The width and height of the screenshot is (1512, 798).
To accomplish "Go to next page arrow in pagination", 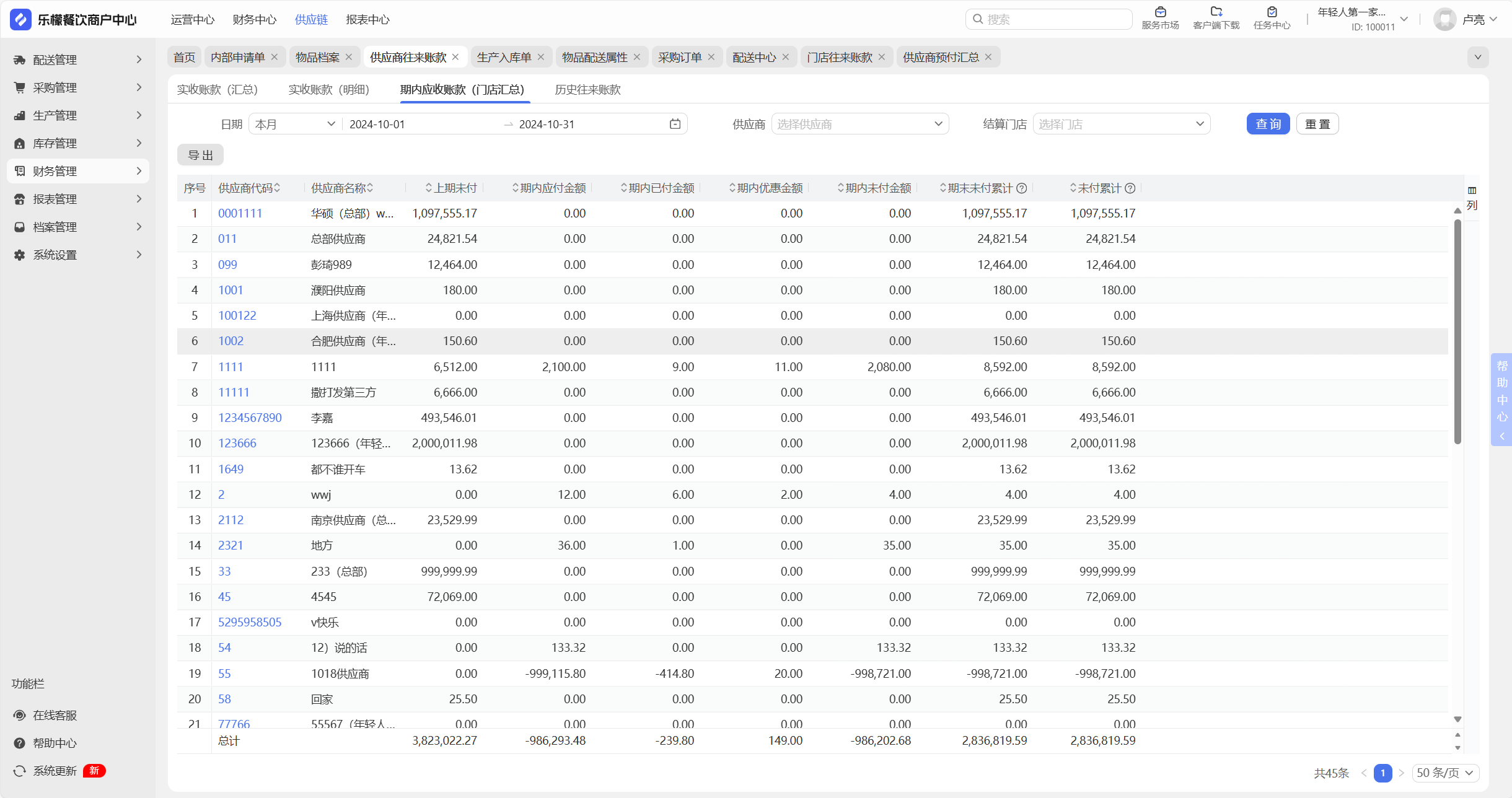I will (1401, 773).
